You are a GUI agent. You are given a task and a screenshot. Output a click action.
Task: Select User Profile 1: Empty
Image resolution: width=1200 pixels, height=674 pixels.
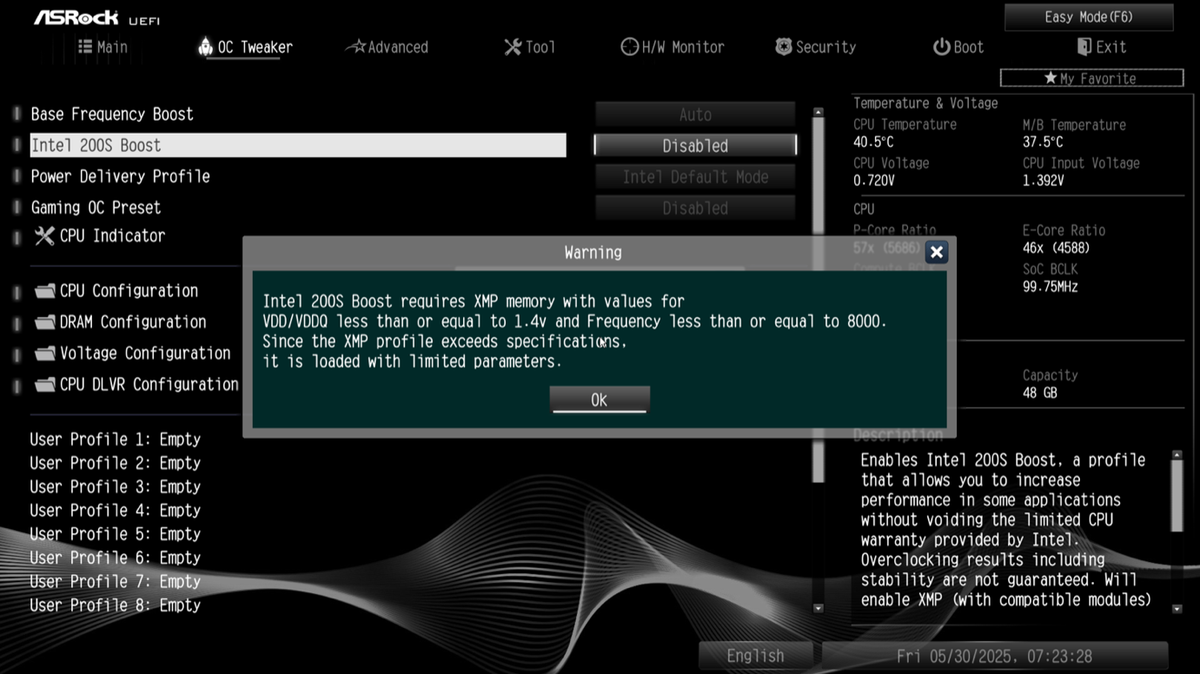[x=115, y=439]
